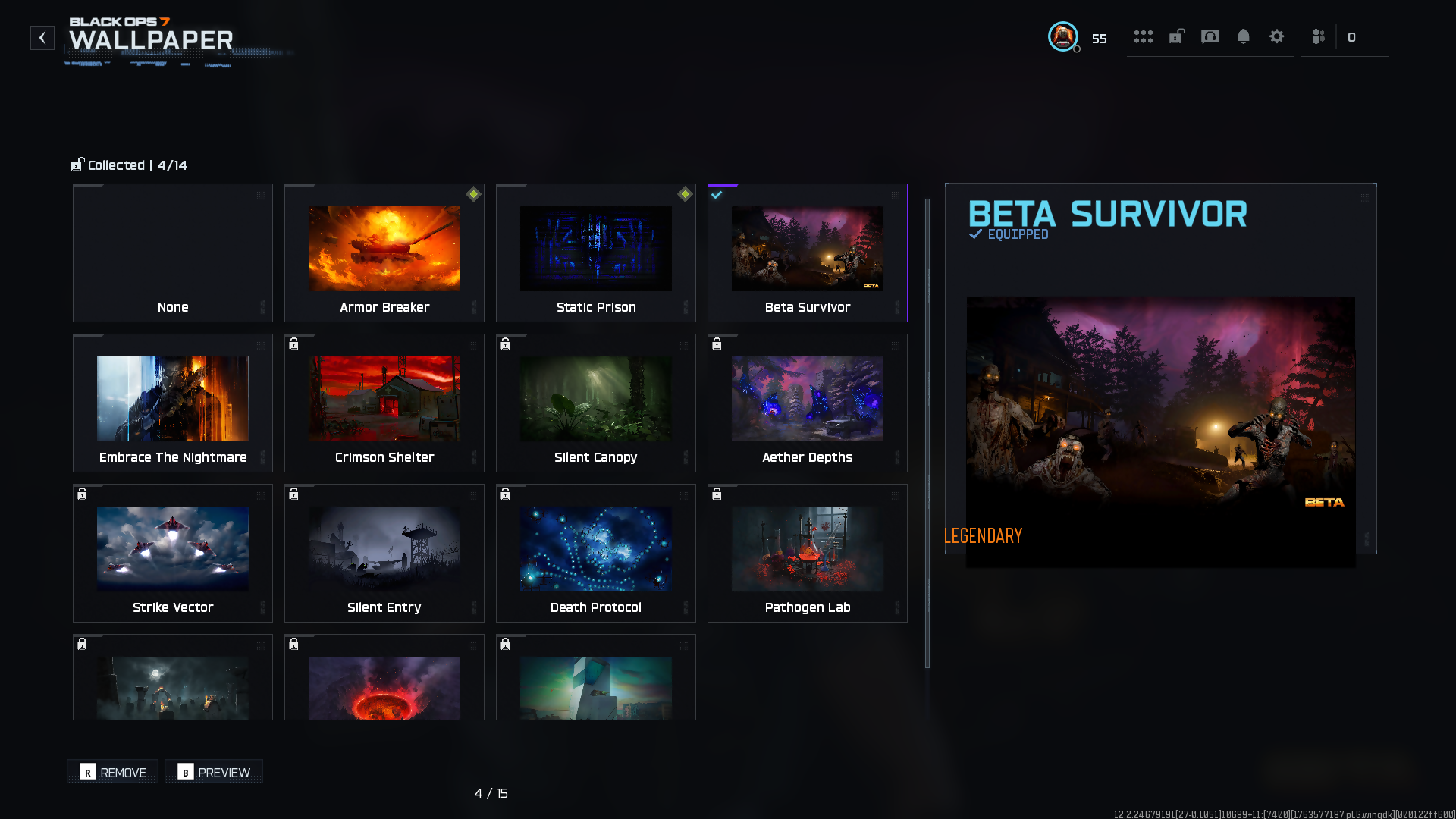This screenshot has height=819, width=1456.
Task: Click the Preview button
Action: coord(214,772)
